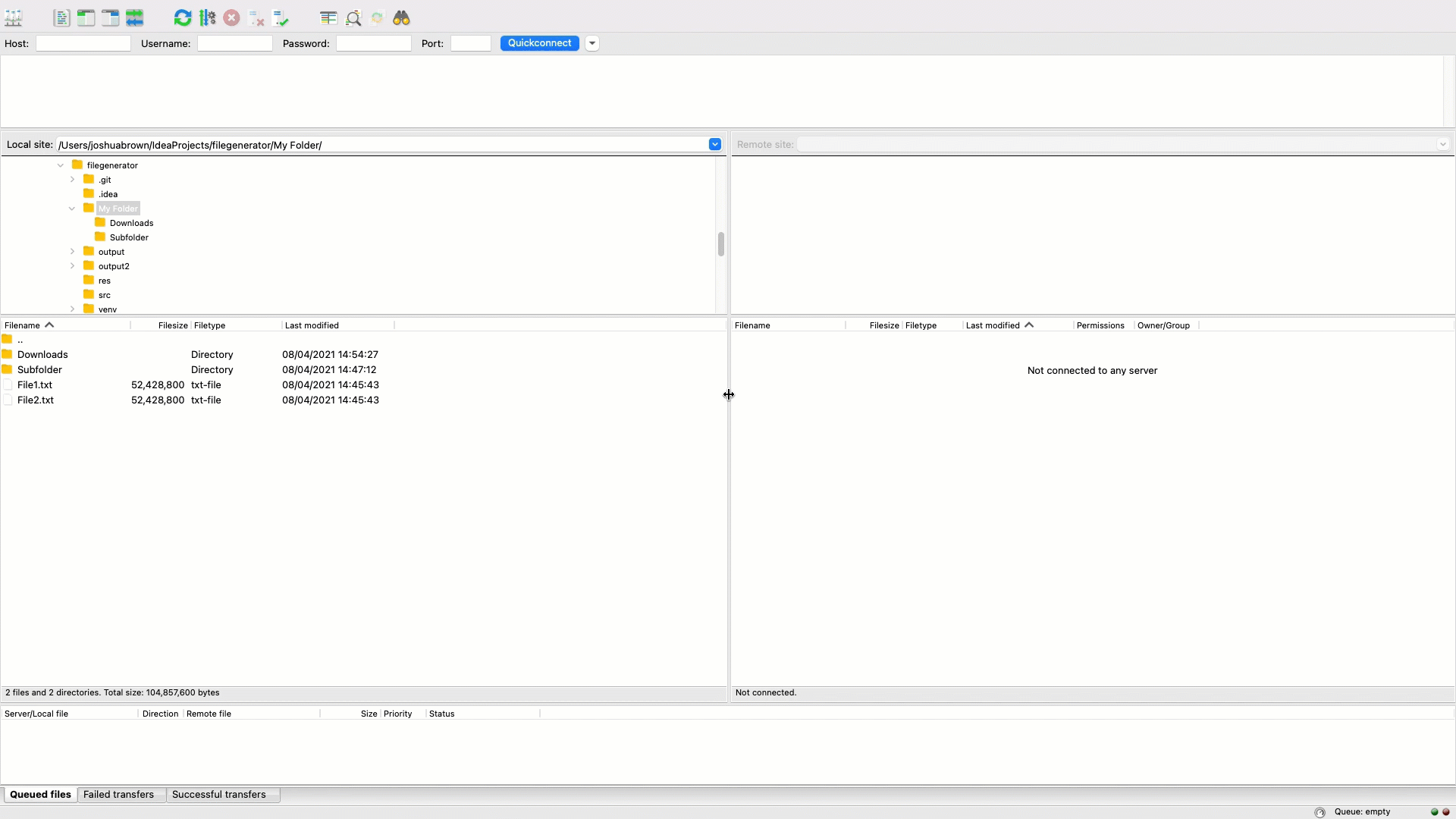This screenshot has height=819, width=1456.
Task: Click the binoculars file search icon
Action: pyautogui.click(x=401, y=17)
